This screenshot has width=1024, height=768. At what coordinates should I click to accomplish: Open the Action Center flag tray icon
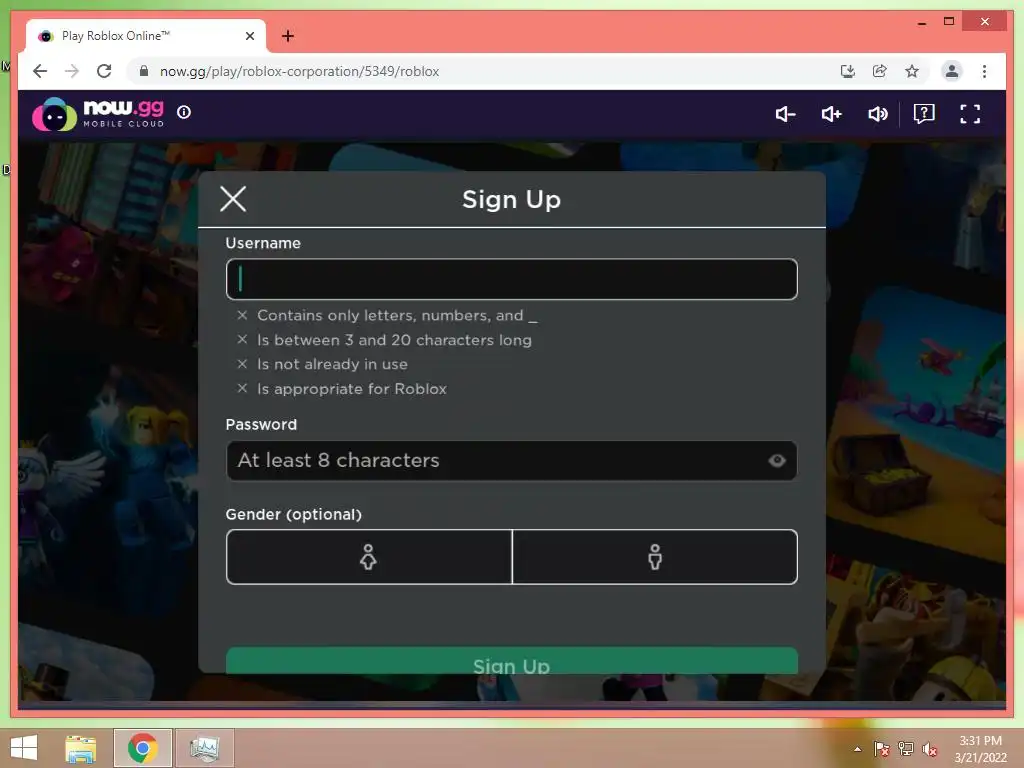[881, 749]
